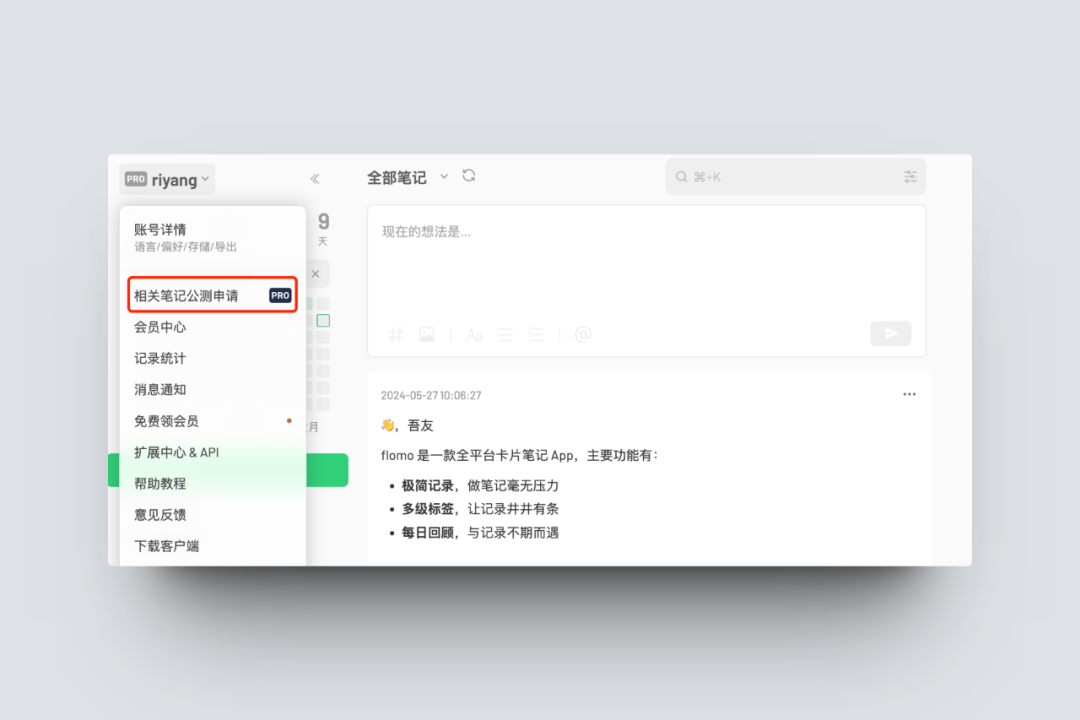Select 下载客户端 to download the client
This screenshot has width=1080, height=720.
[x=212, y=546]
